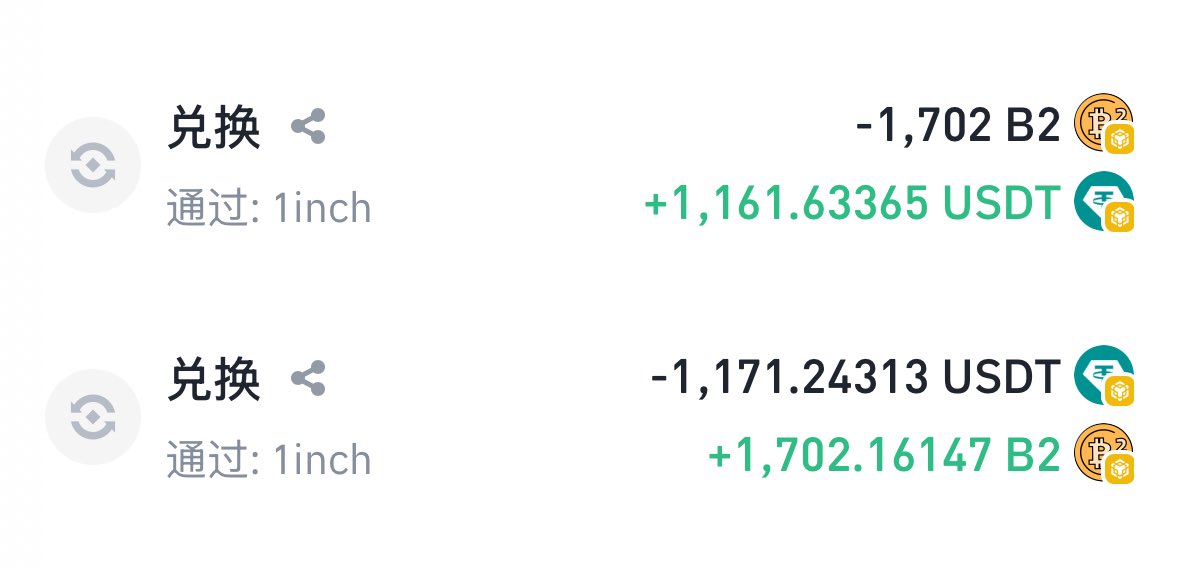
Task: Click the BNB chain badge on the -1,171.24313 USDT icon
Action: coord(1119,391)
